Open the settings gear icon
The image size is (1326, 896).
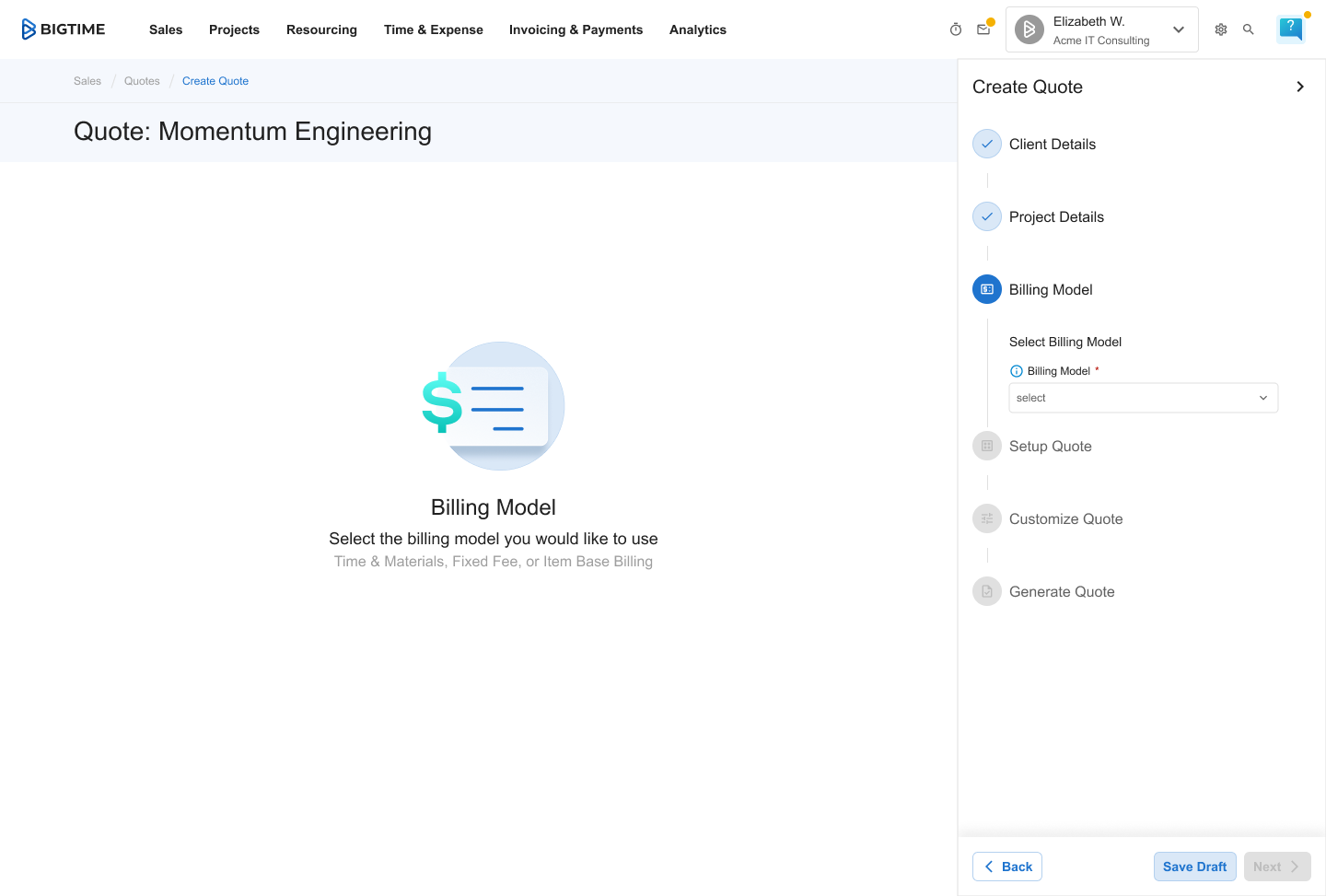(x=1221, y=29)
